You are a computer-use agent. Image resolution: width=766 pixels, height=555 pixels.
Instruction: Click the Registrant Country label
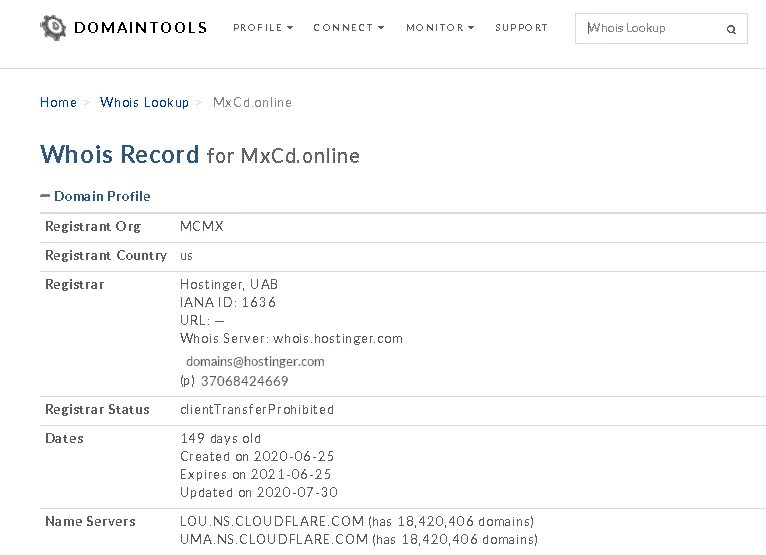(106, 256)
